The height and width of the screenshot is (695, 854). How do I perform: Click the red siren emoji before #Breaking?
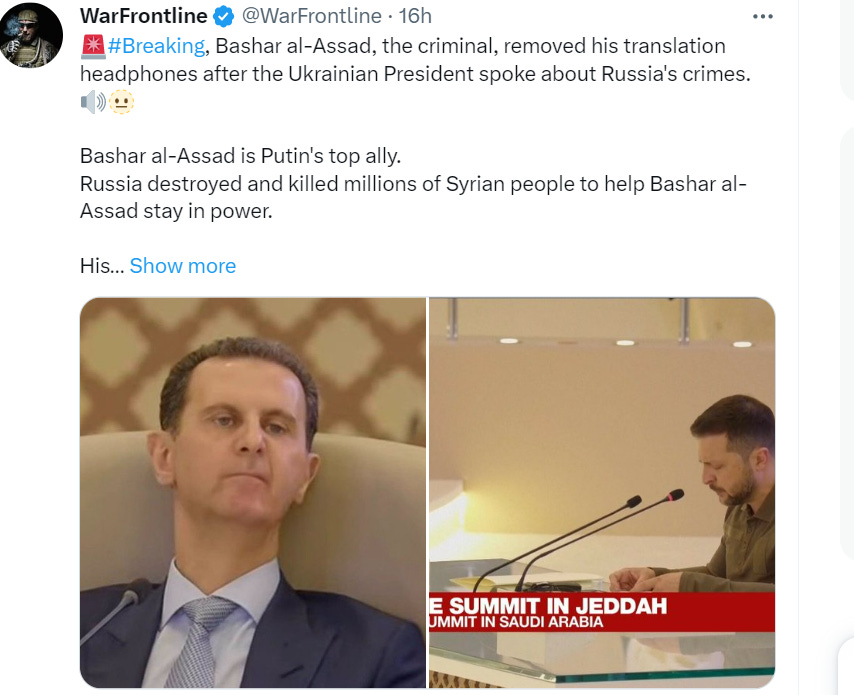[93, 46]
